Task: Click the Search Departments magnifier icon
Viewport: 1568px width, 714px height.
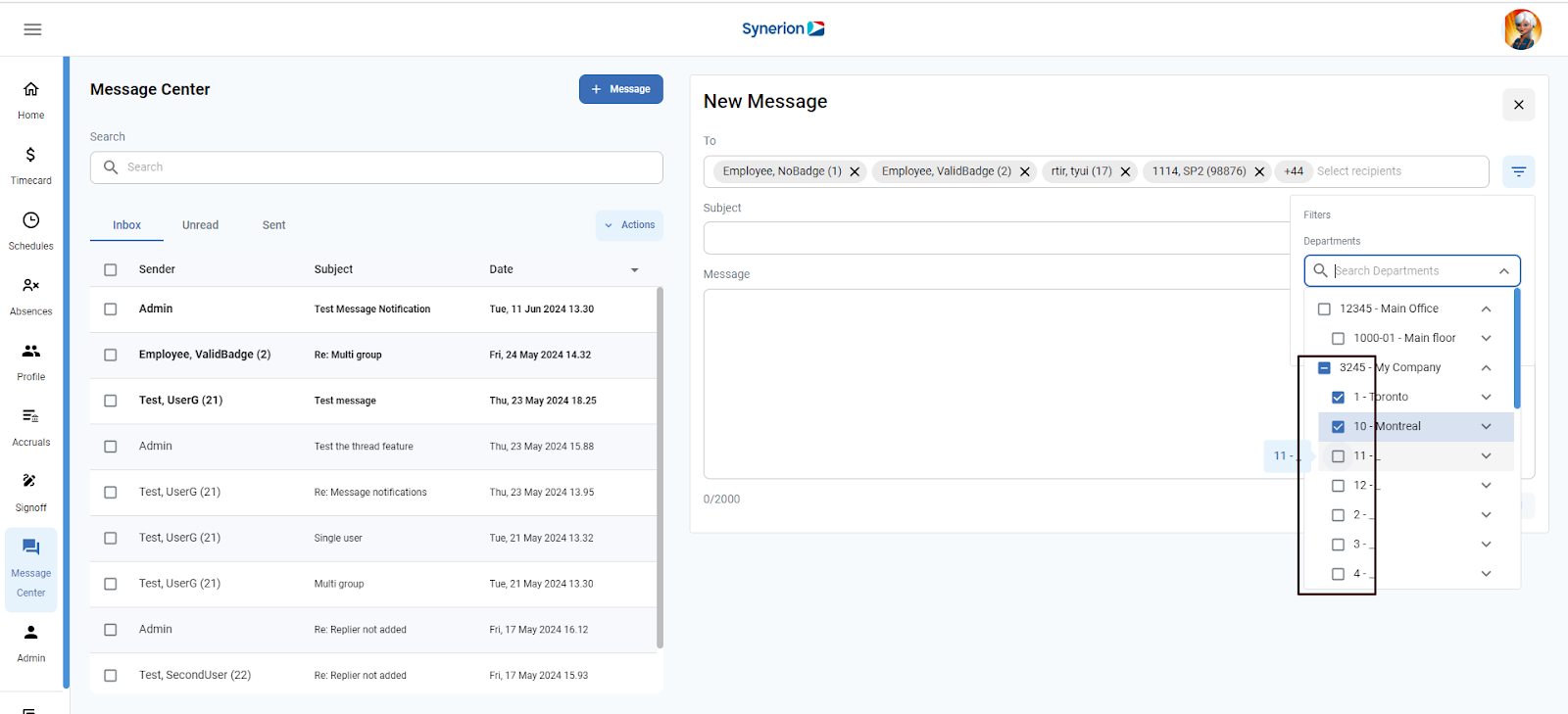Action: [1320, 270]
